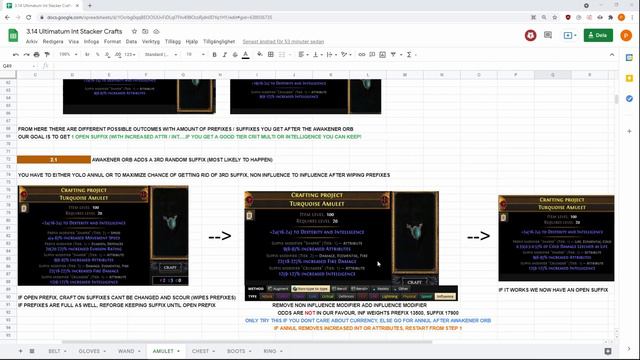Image resolution: width=640 pixels, height=360 pixels.
Task: Star the document title
Action: tap(134, 31)
